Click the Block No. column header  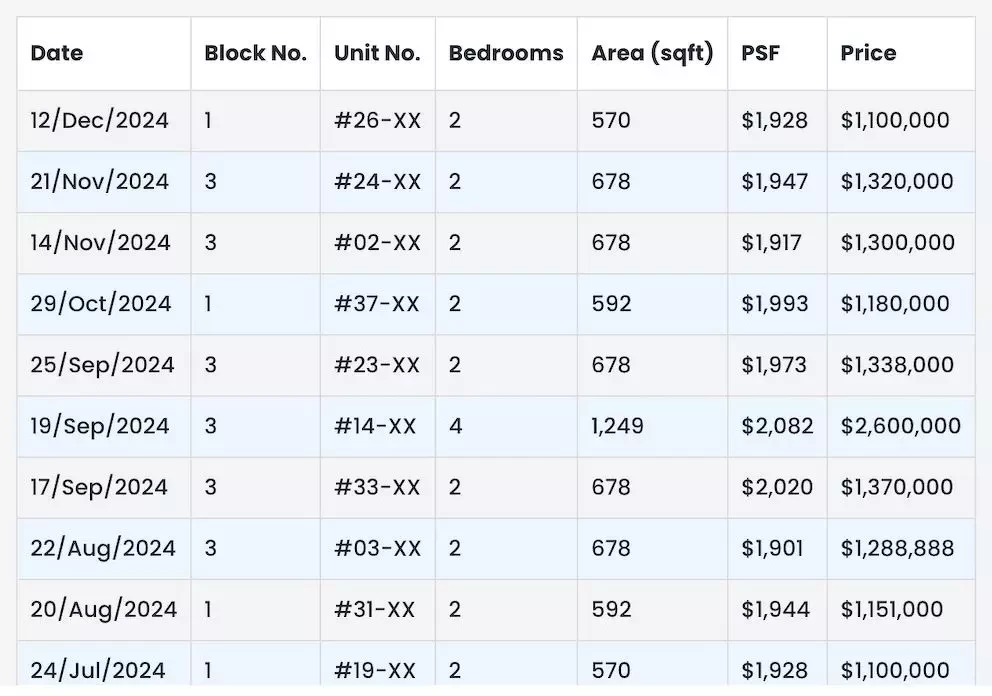pos(256,53)
